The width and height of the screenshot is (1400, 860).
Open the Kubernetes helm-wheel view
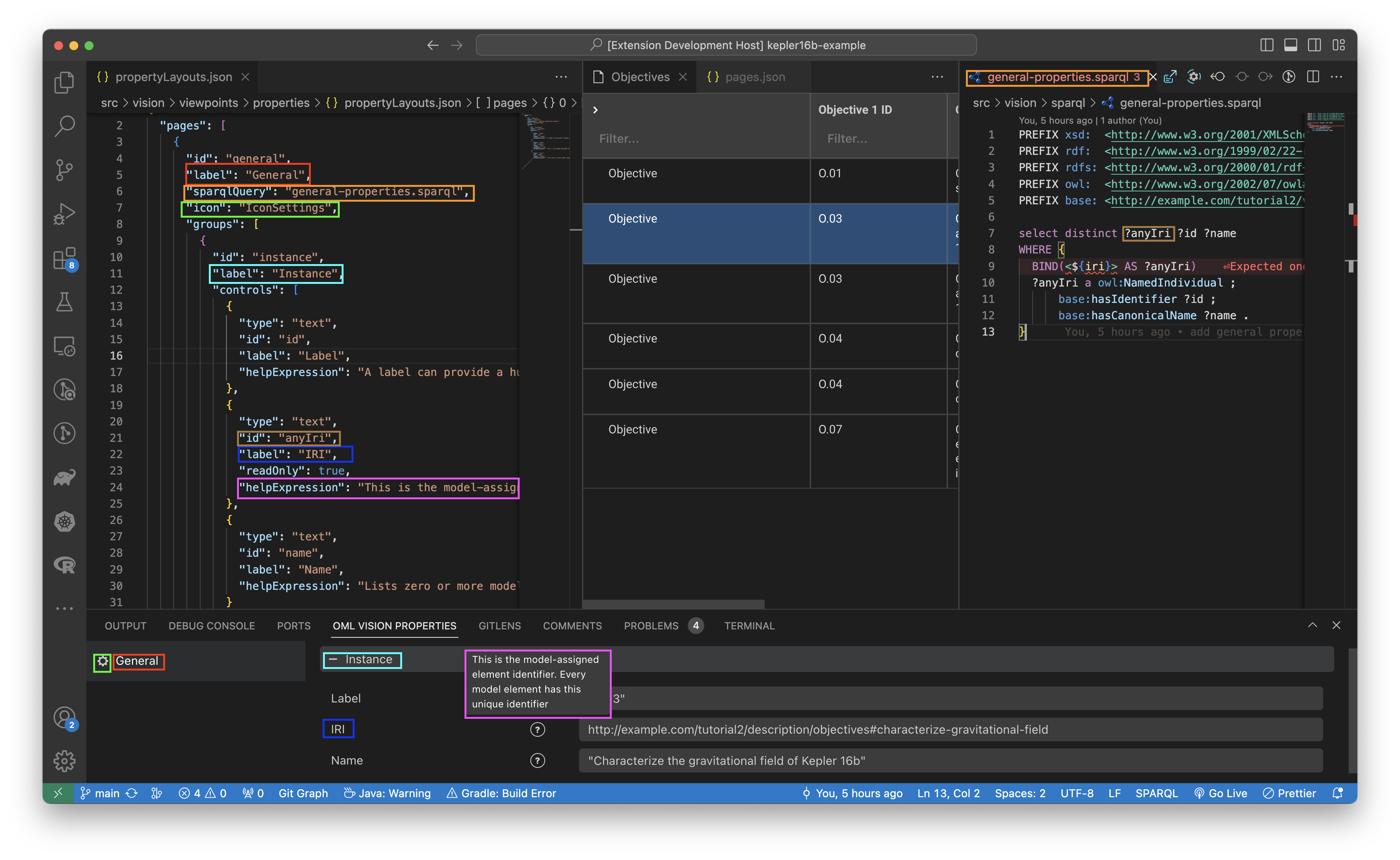64,522
